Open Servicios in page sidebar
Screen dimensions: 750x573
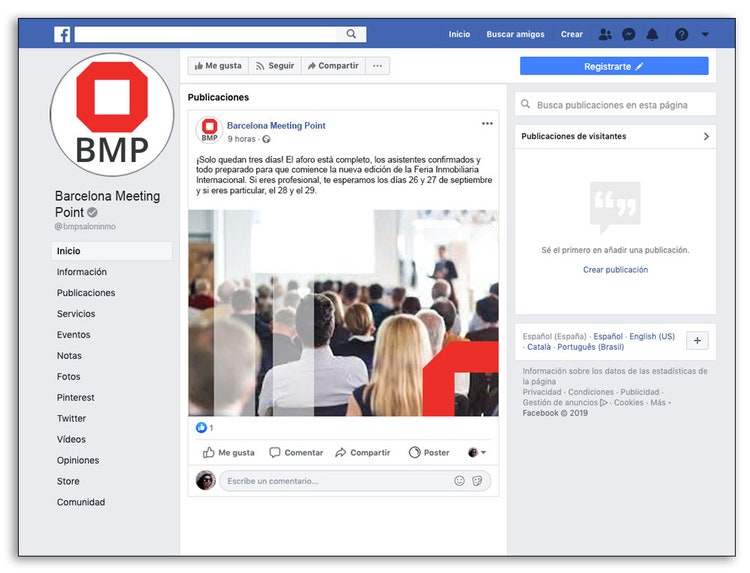click(76, 314)
